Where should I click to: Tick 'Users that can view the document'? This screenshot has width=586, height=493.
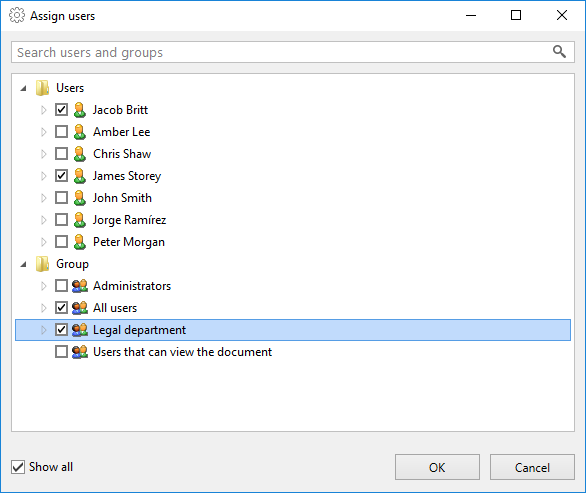coord(61,352)
